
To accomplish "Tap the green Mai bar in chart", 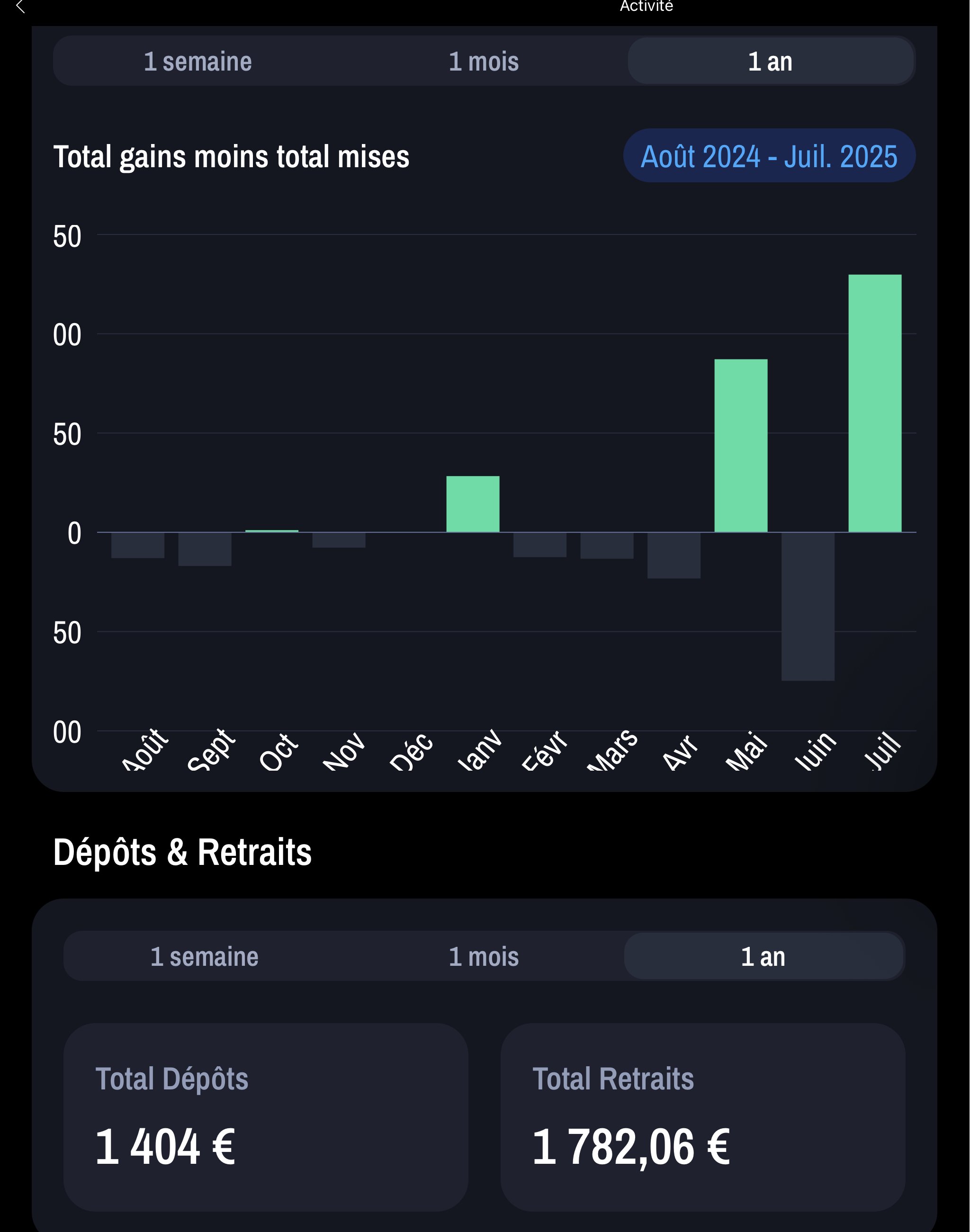I will coord(741,446).
